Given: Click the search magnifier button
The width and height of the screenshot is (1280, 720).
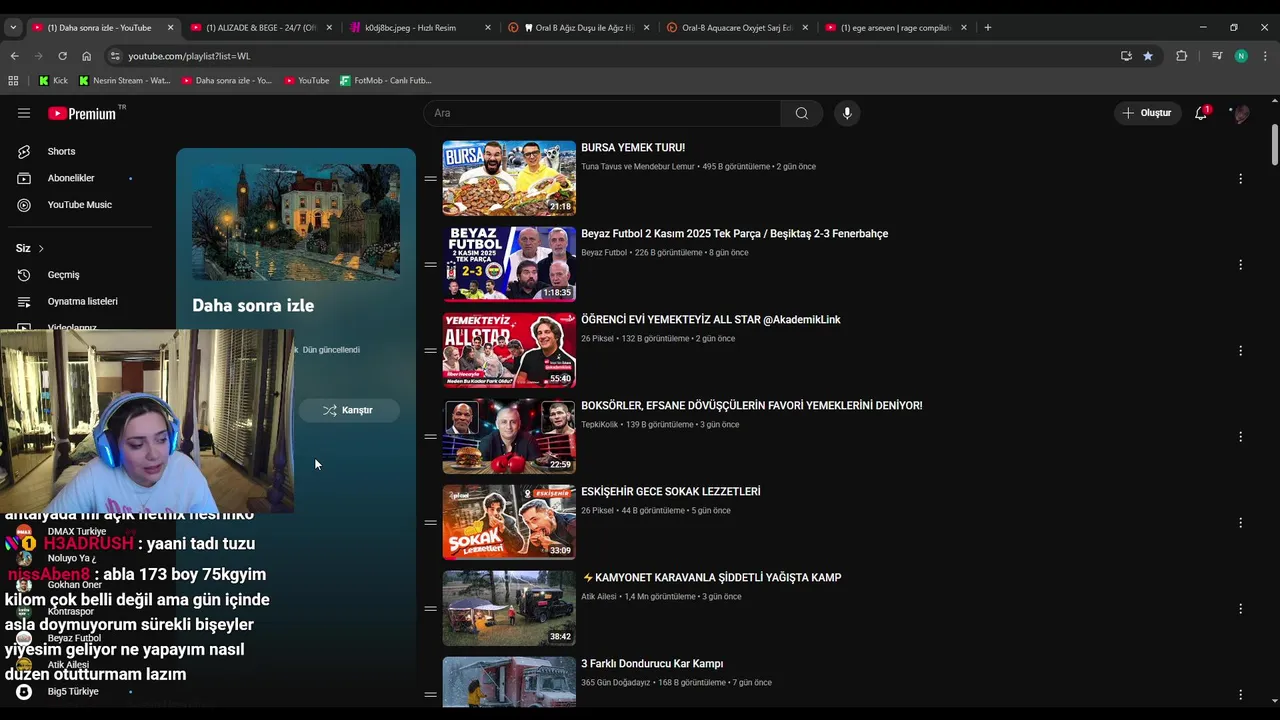Looking at the screenshot, I should pyautogui.click(x=802, y=113).
